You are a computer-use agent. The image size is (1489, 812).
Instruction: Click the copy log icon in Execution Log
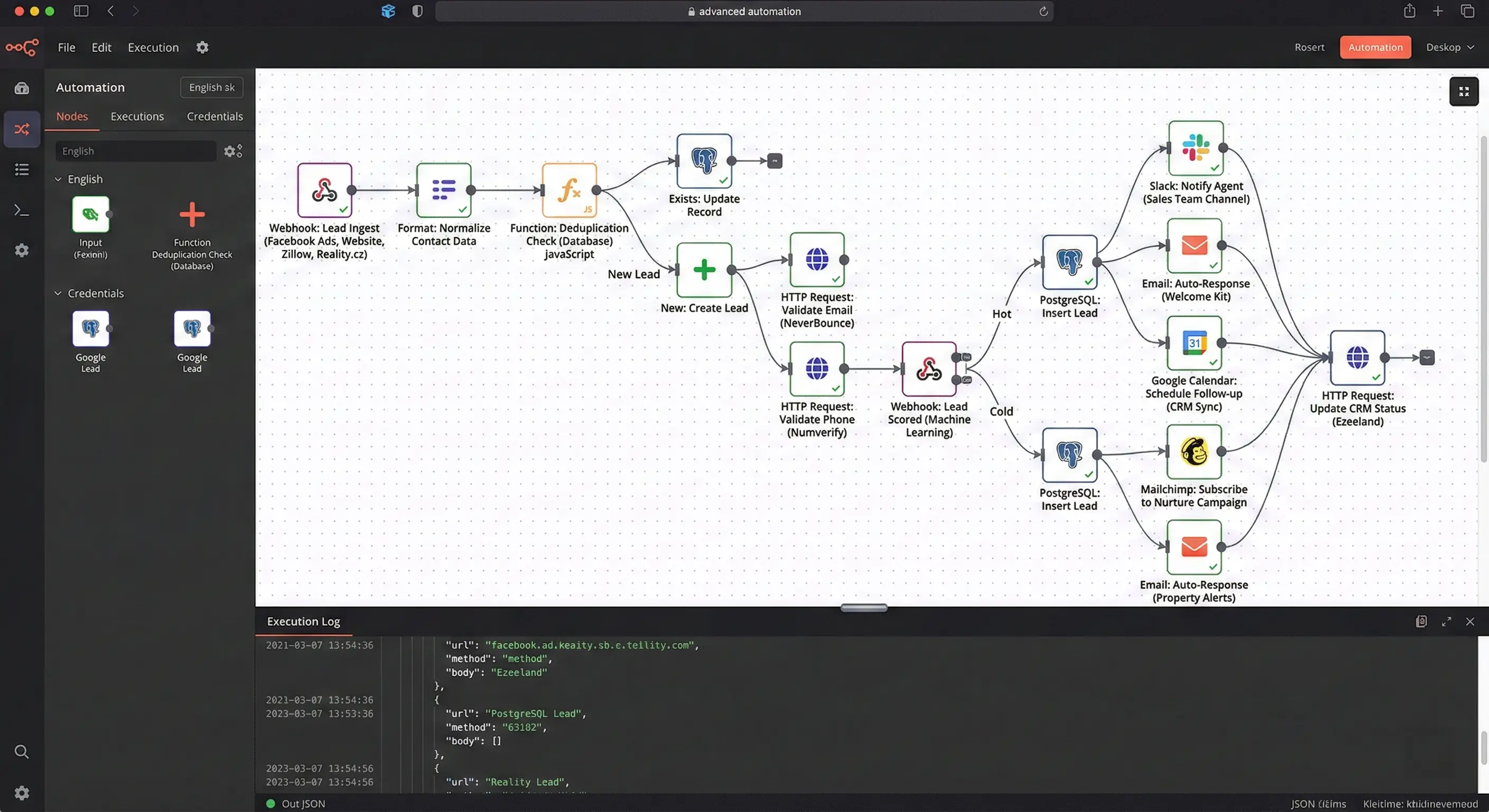[1421, 621]
